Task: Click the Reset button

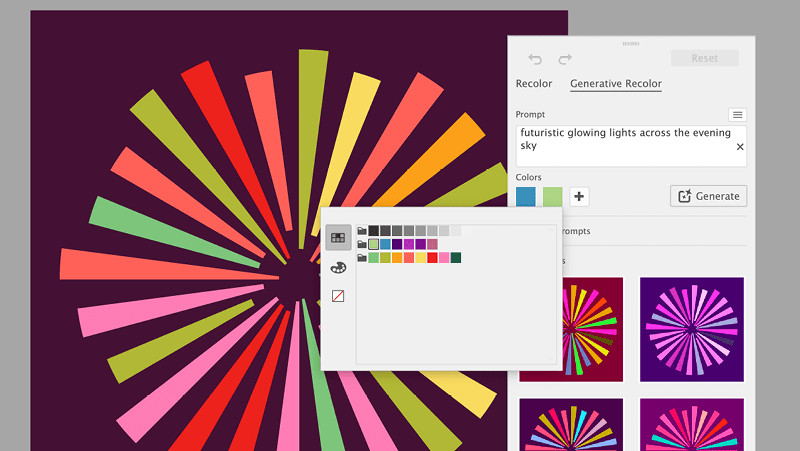Action: coord(705,58)
